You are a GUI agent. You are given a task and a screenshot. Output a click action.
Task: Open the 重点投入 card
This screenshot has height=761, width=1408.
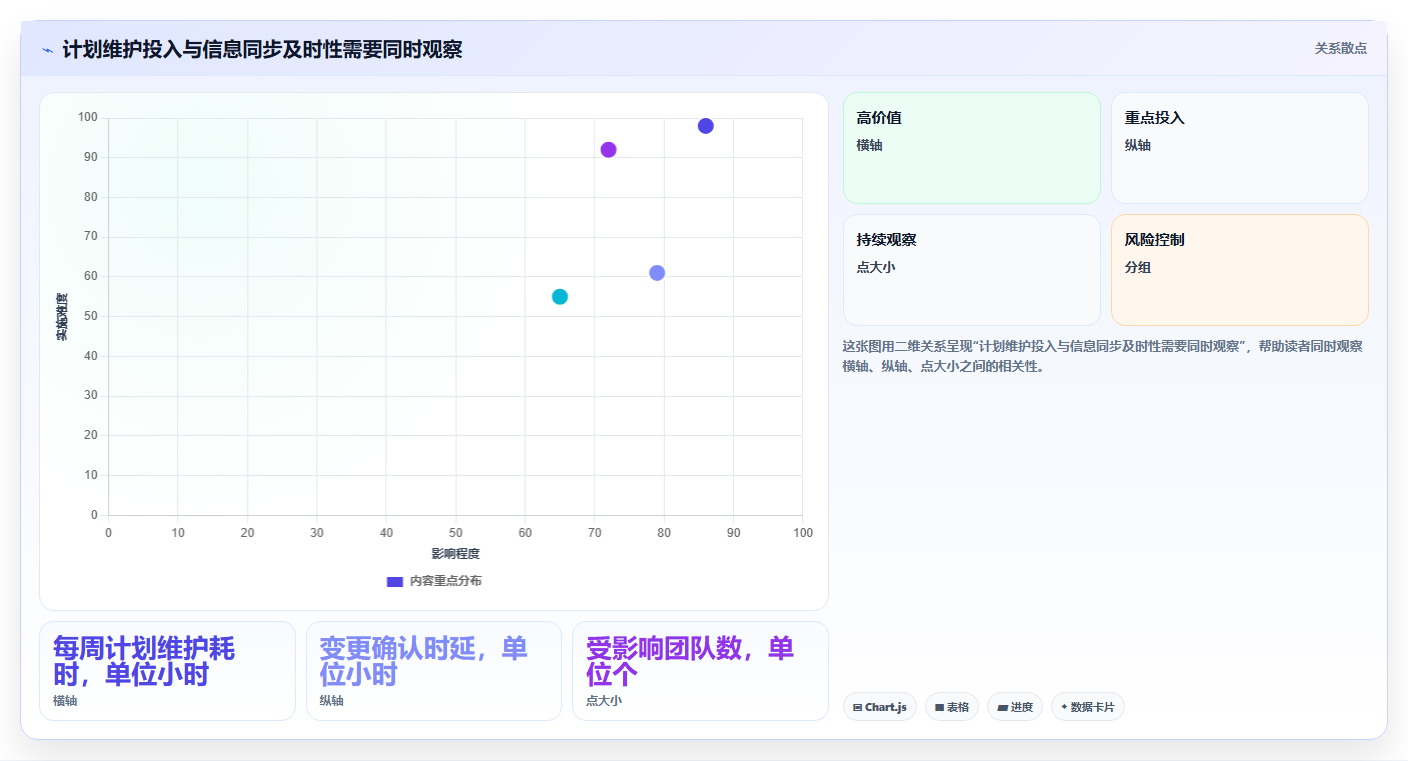[x=1240, y=148]
